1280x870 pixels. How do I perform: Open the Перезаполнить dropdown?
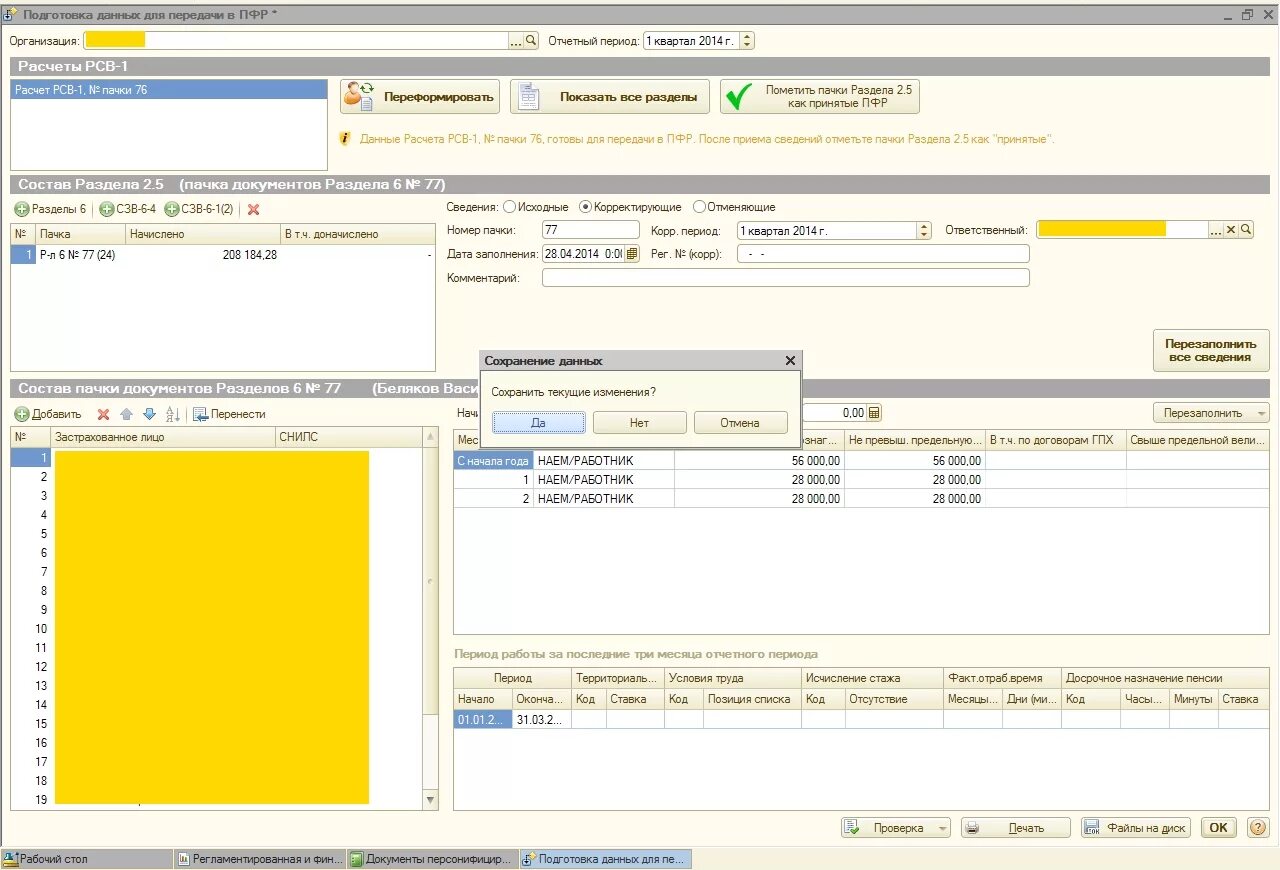coord(1211,413)
